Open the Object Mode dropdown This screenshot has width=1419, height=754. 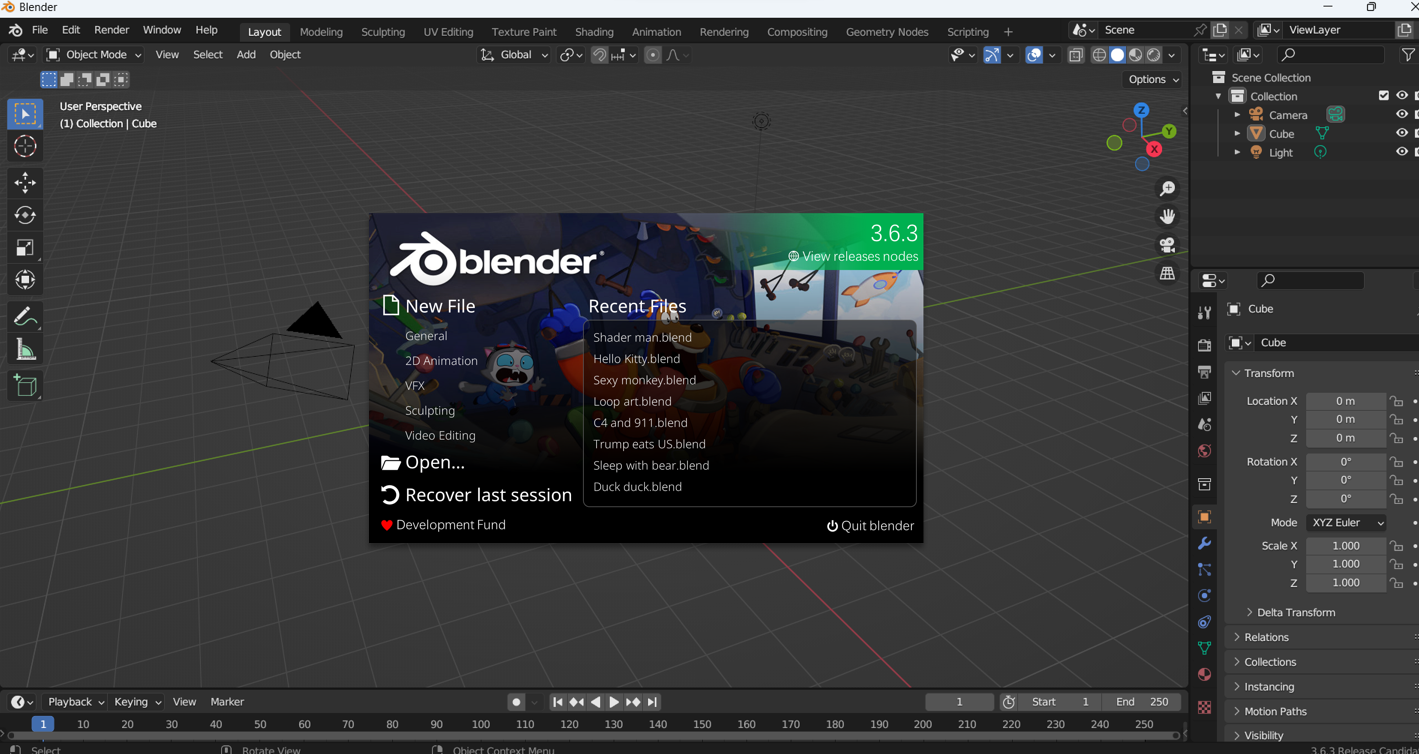(x=94, y=55)
